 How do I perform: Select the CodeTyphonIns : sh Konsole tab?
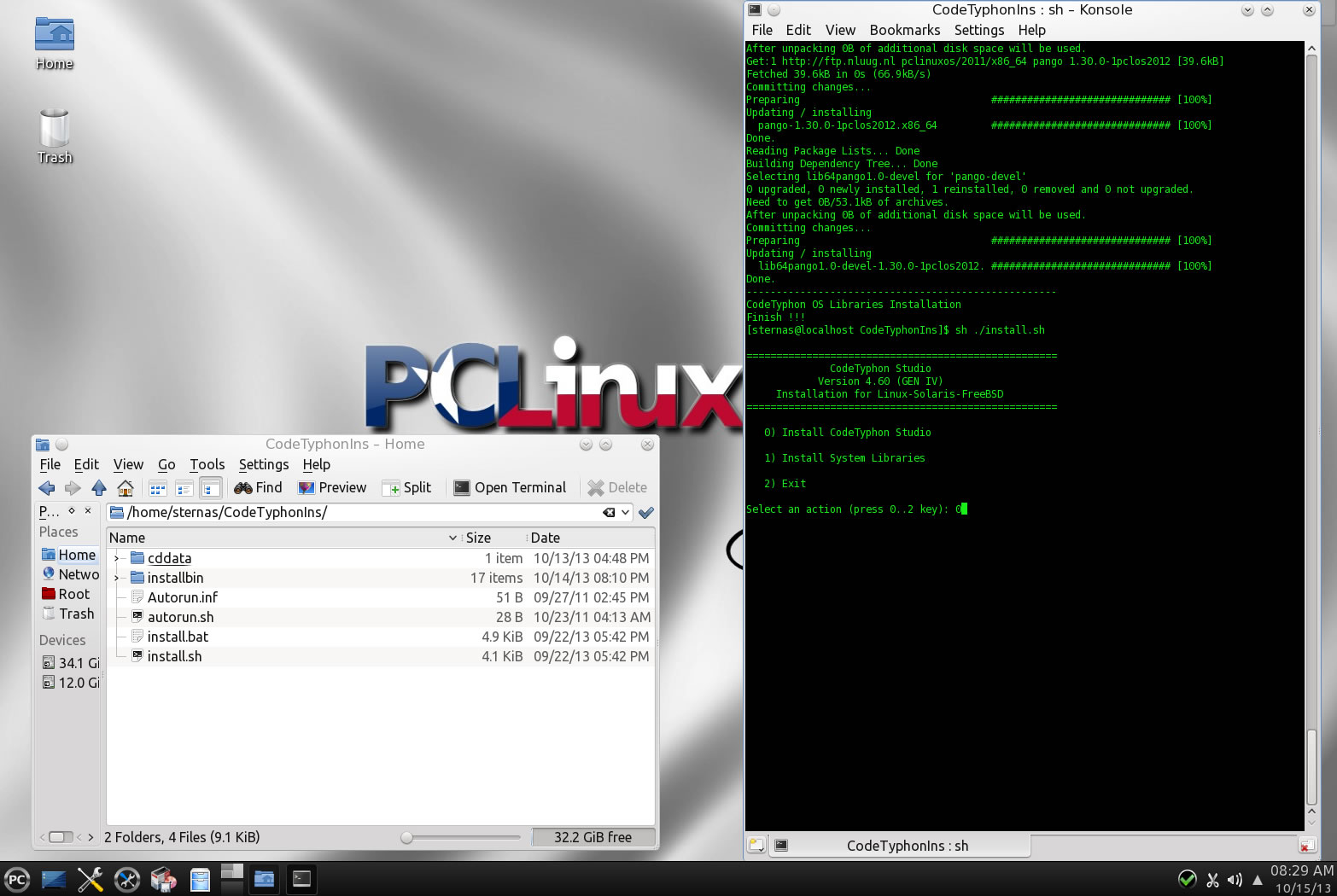click(x=900, y=846)
